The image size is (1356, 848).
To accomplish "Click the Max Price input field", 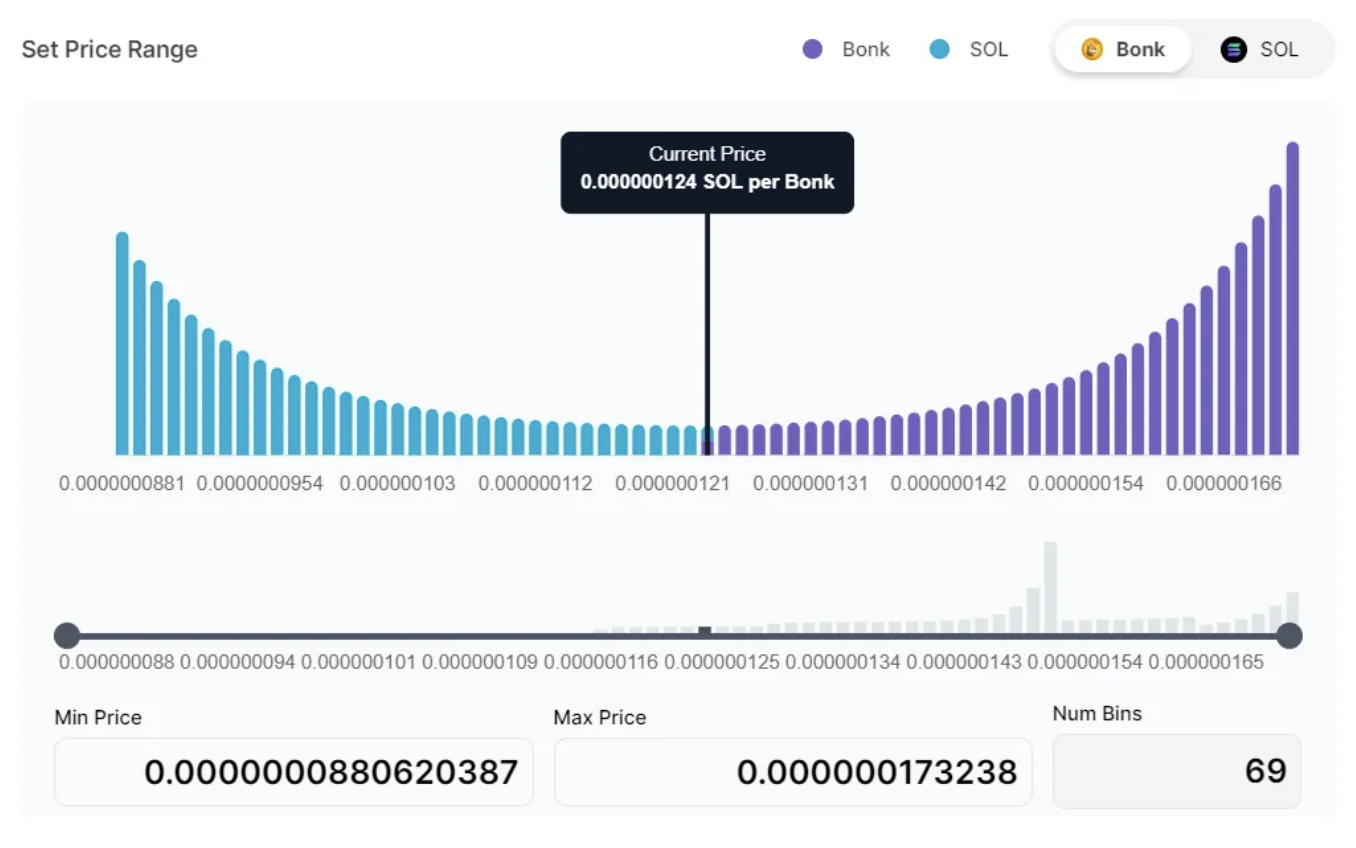I will [793, 772].
